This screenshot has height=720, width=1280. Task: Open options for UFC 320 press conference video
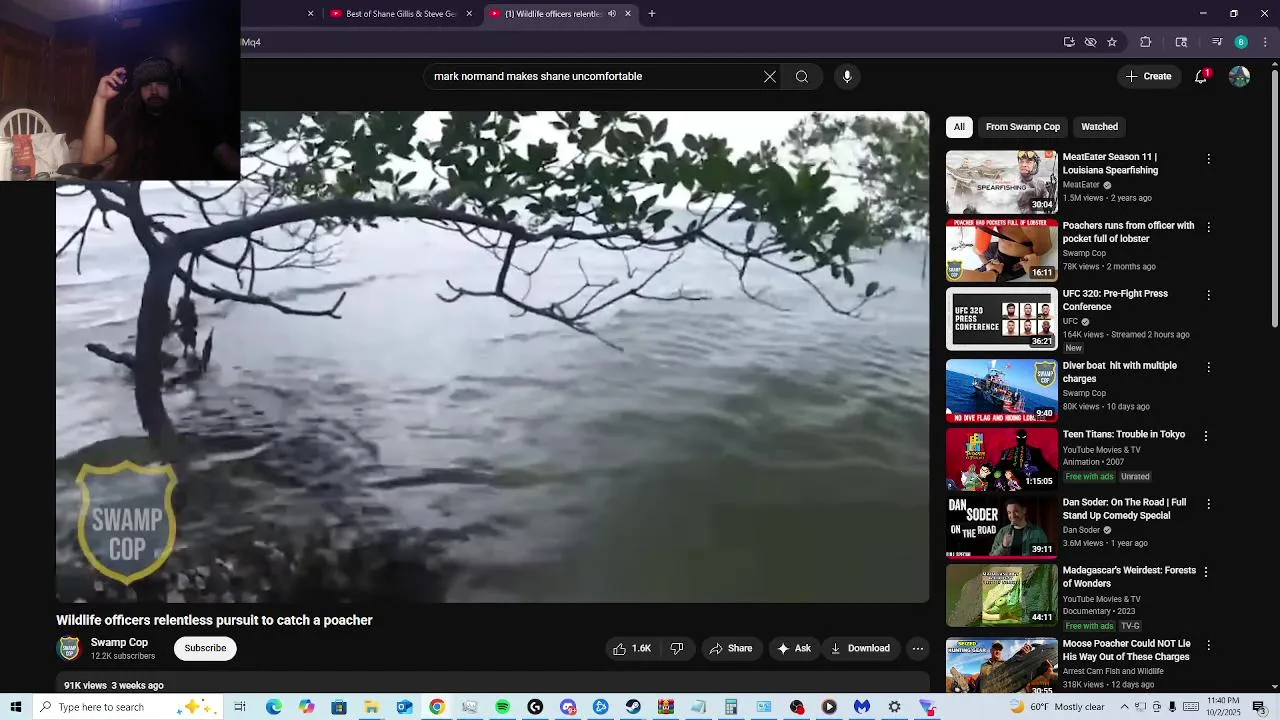tap(1208, 295)
